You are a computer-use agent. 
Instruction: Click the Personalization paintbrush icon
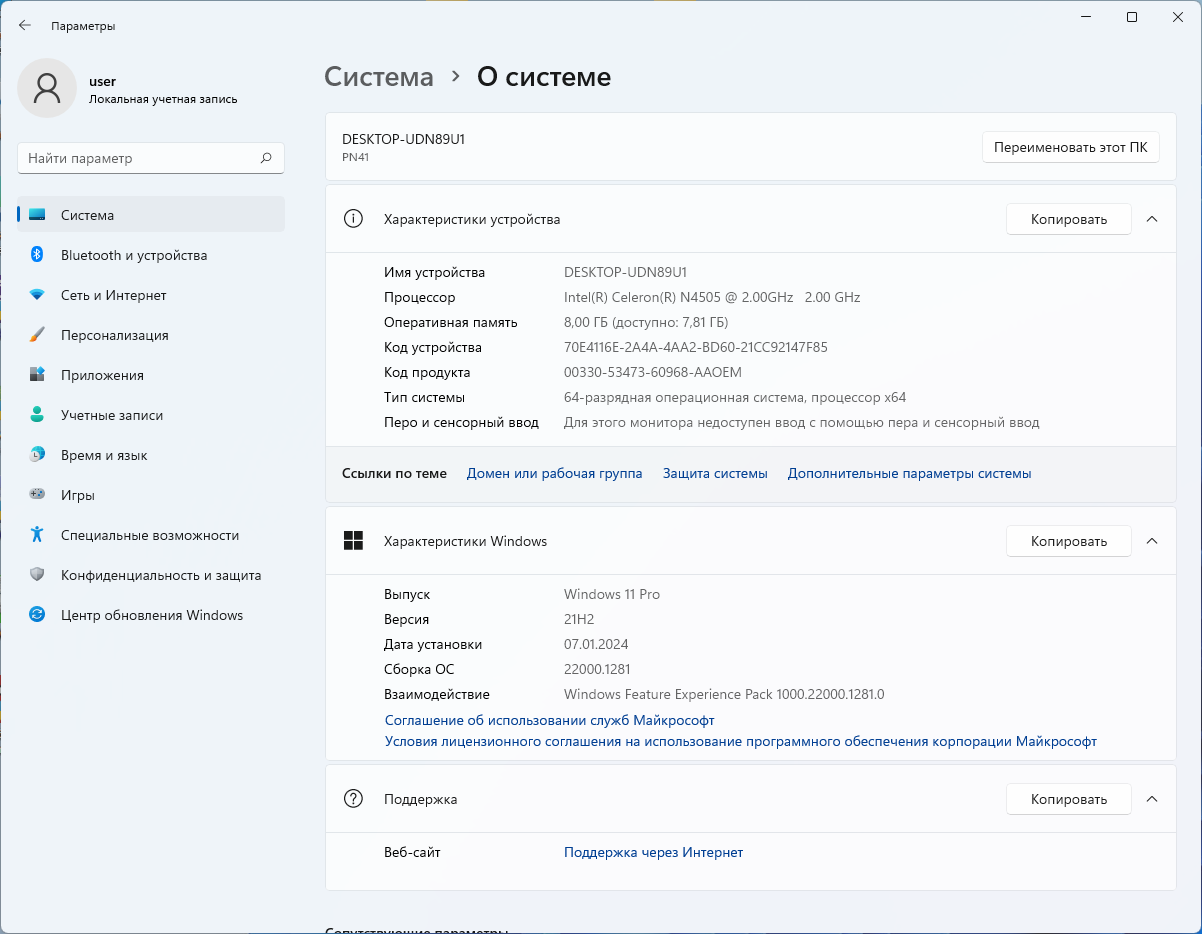tap(37, 335)
